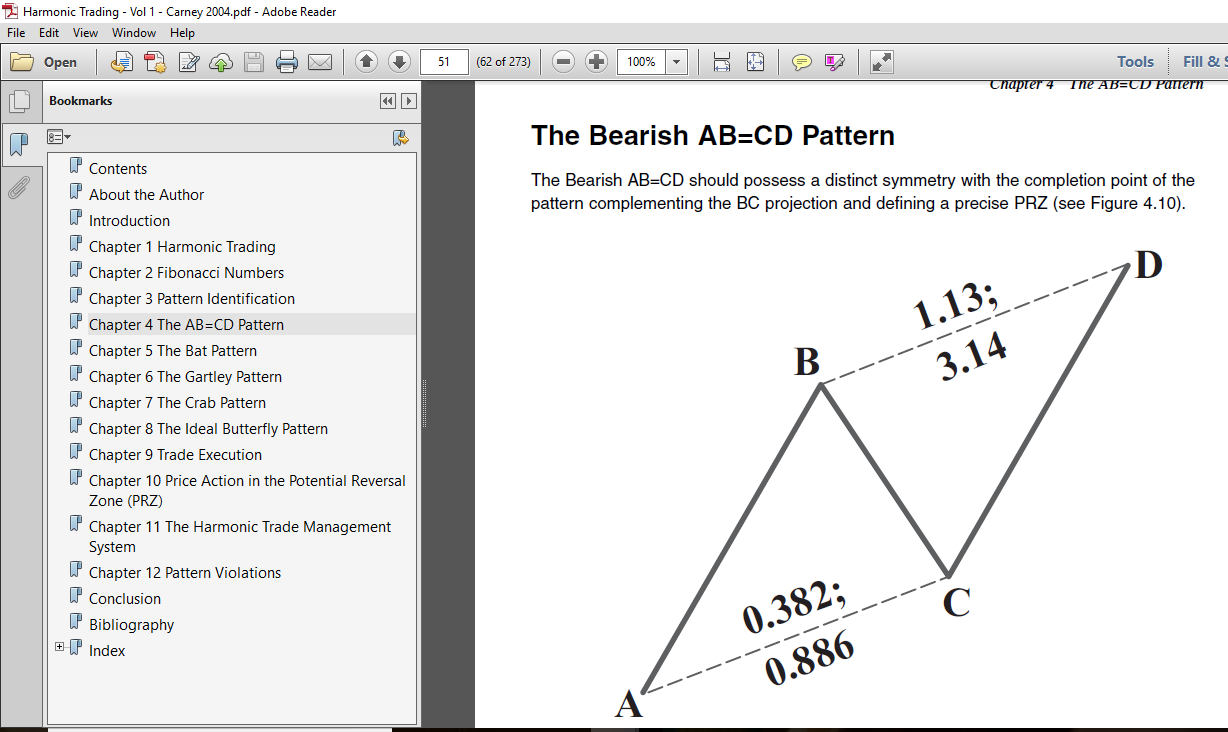Click the Print file icon
Viewport: 1228px width, 732px height.
(287, 62)
